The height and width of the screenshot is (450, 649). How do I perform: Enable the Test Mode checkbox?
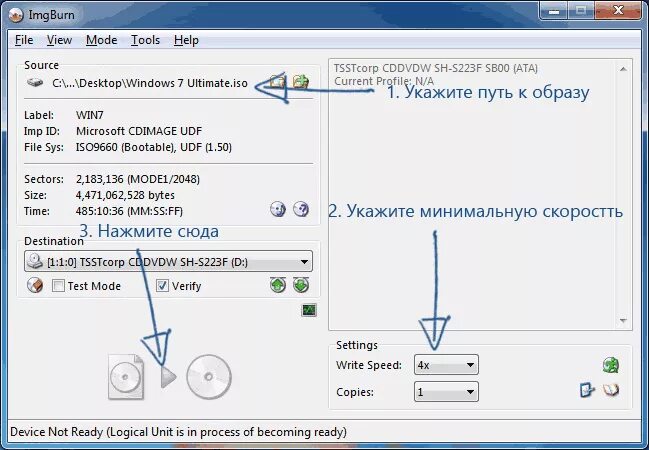tap(58, 286)
